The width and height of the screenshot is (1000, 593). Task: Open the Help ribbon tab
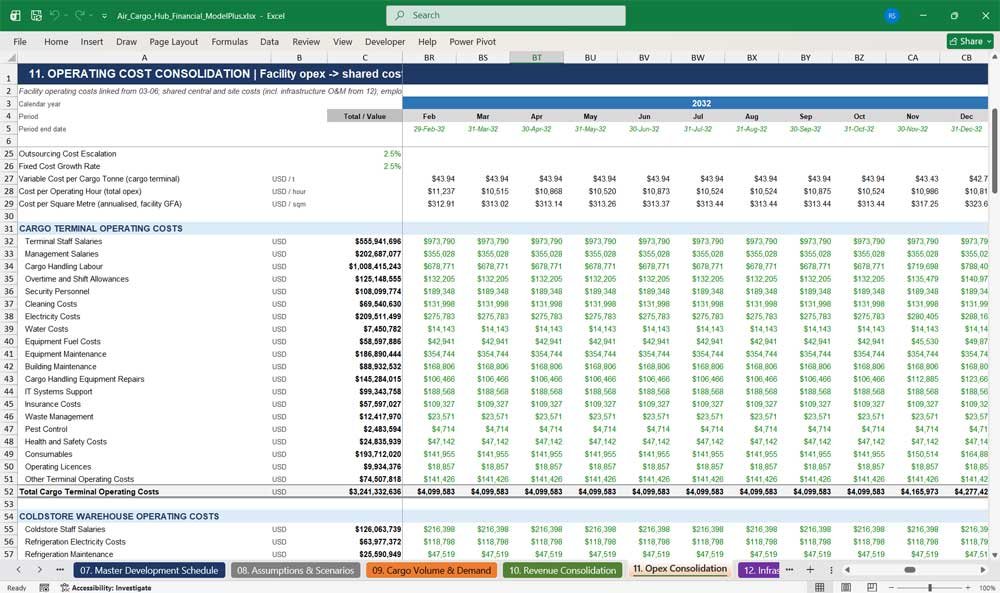click(427, 41)
